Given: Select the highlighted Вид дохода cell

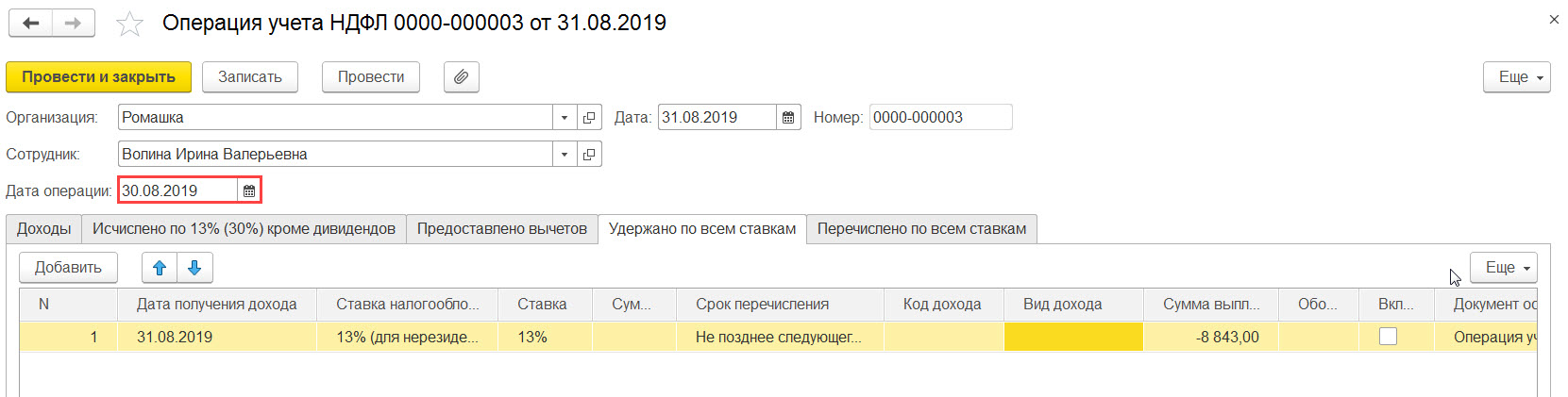Looking at the screenshot, I should pyautogui.click(x=1073, y=337).
